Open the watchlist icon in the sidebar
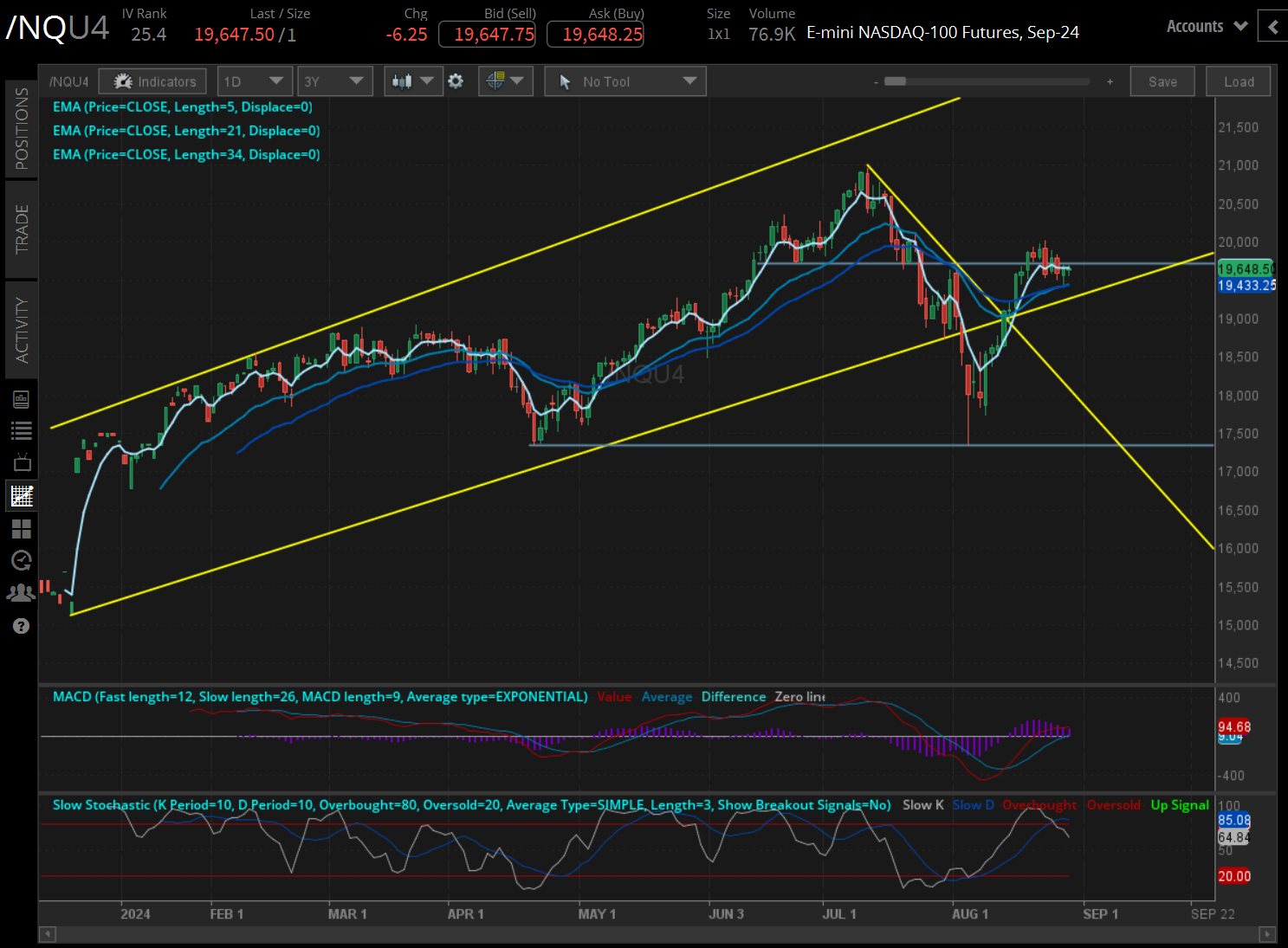The image size is (1288, 948). tap(22, 430)
